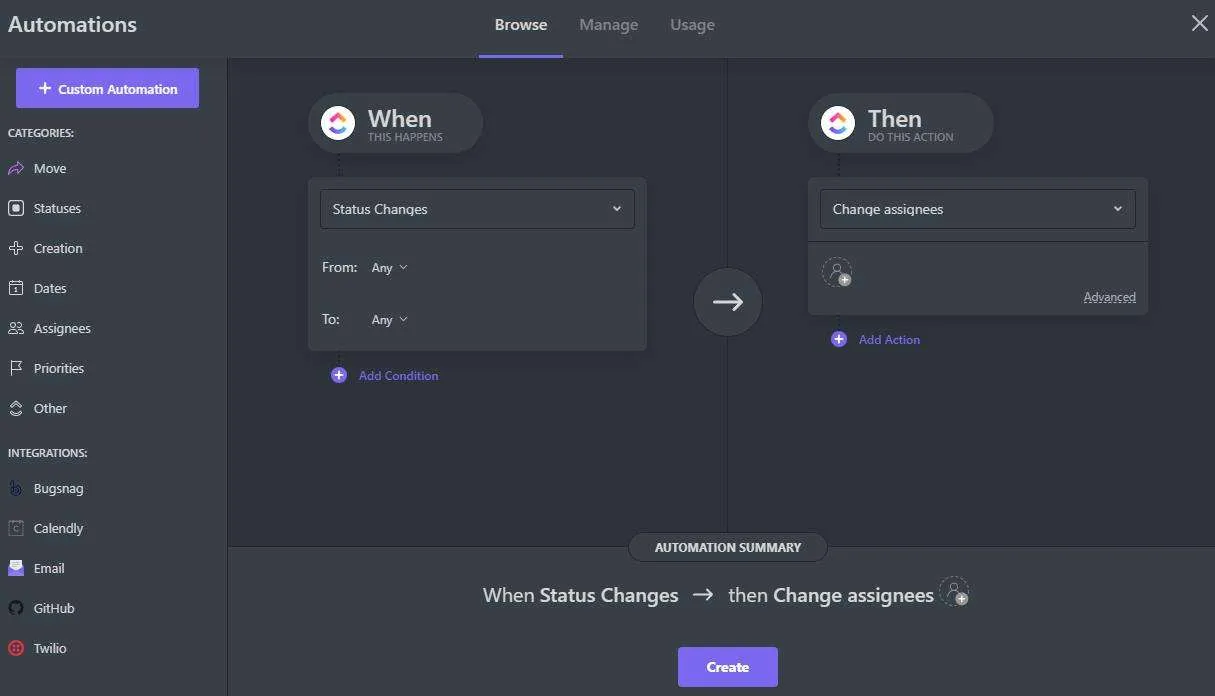Click the AUTOMATION SUMMARY label
Image resolution: width=1215 pixels, height=696 pixels.
pos(728,548)
